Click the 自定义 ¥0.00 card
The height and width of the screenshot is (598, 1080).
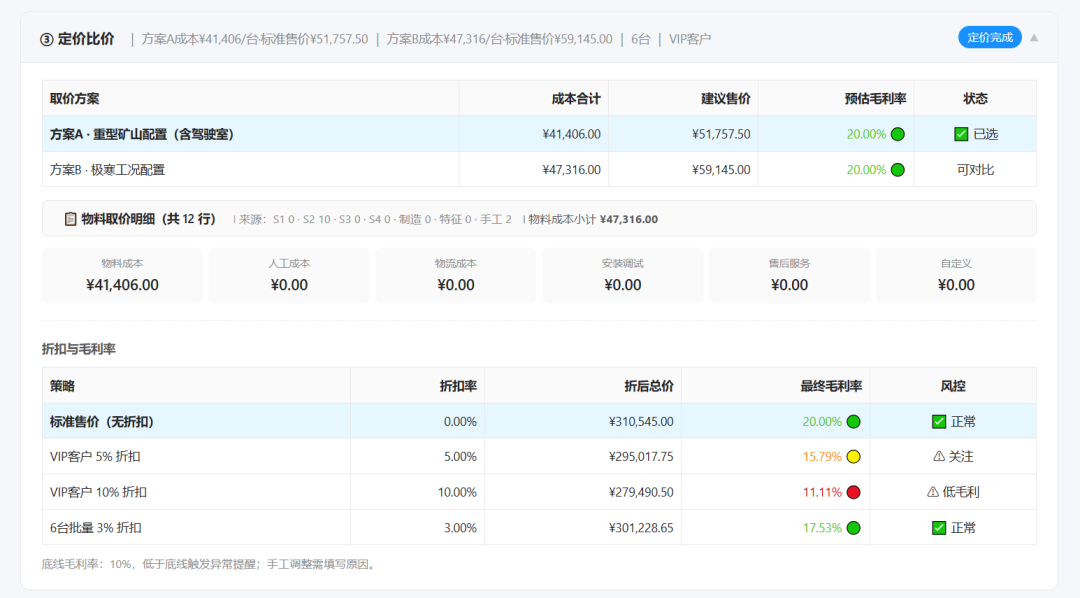point(956,276)
